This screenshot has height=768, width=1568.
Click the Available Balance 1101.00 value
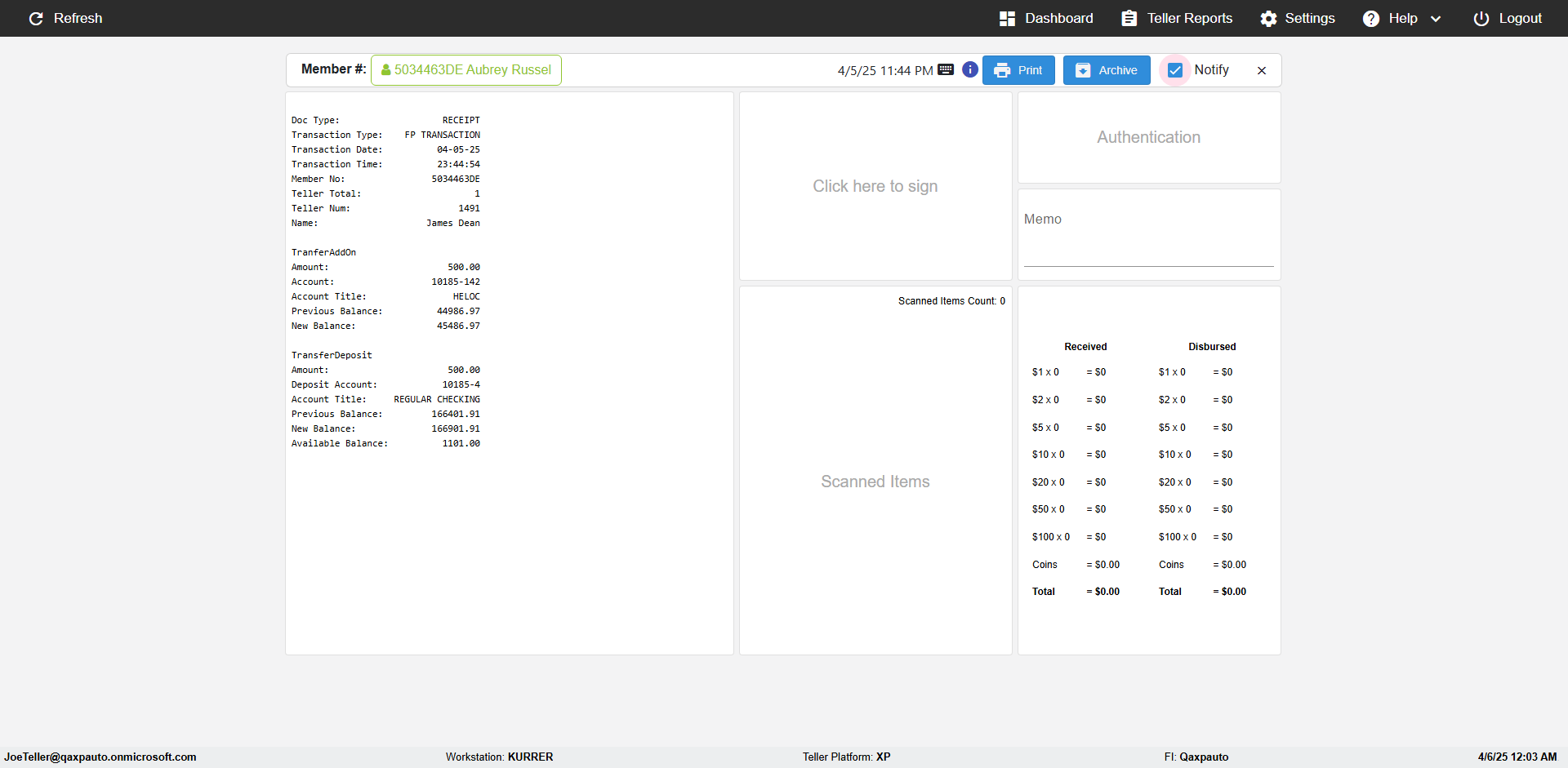click(461, 443)
